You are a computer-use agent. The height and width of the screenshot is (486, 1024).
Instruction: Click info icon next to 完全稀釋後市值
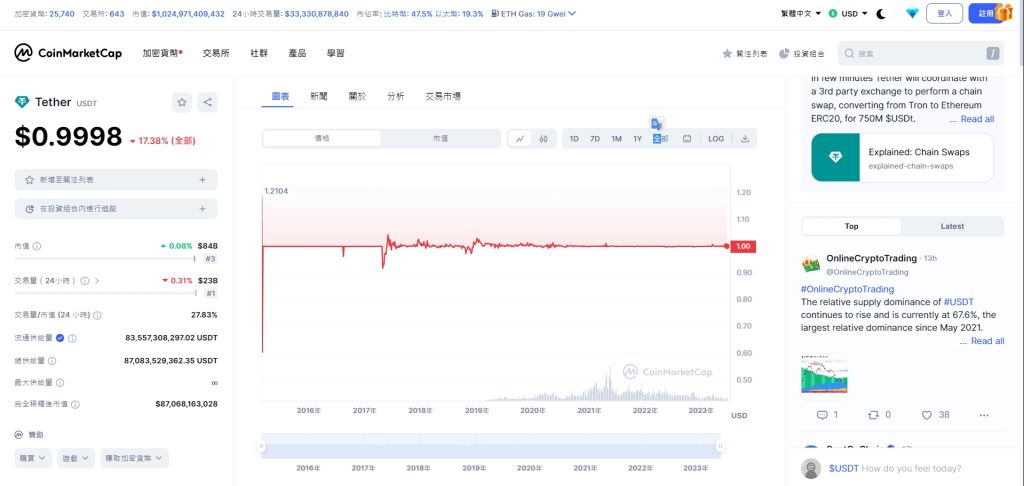(75, 404)
